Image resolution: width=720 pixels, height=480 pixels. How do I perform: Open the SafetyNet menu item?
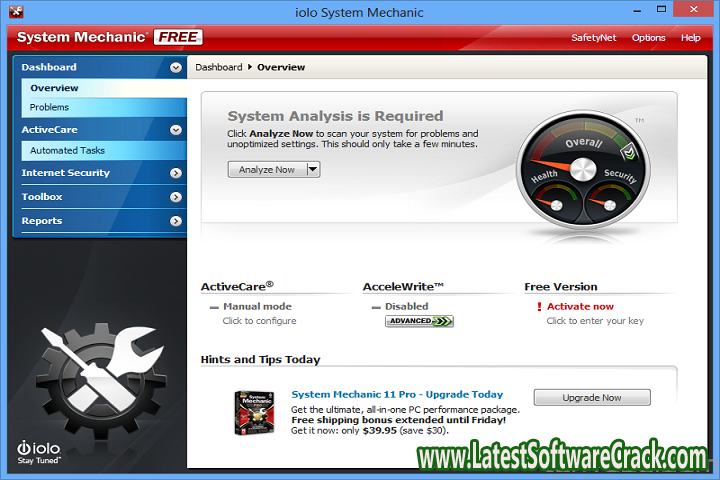(594, 38)
